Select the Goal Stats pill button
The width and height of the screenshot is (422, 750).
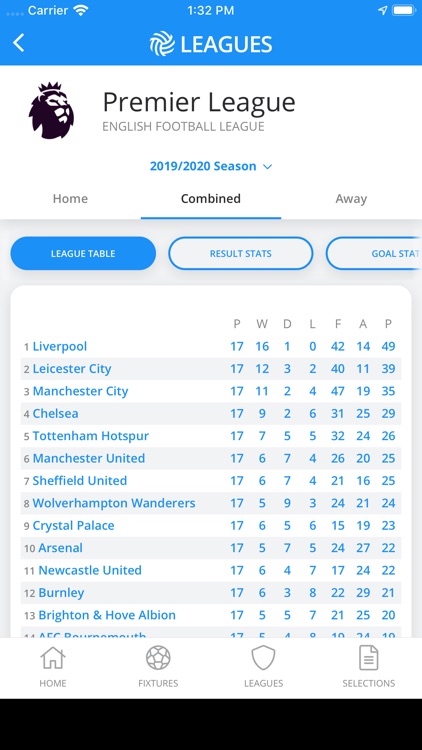(374, 254)
